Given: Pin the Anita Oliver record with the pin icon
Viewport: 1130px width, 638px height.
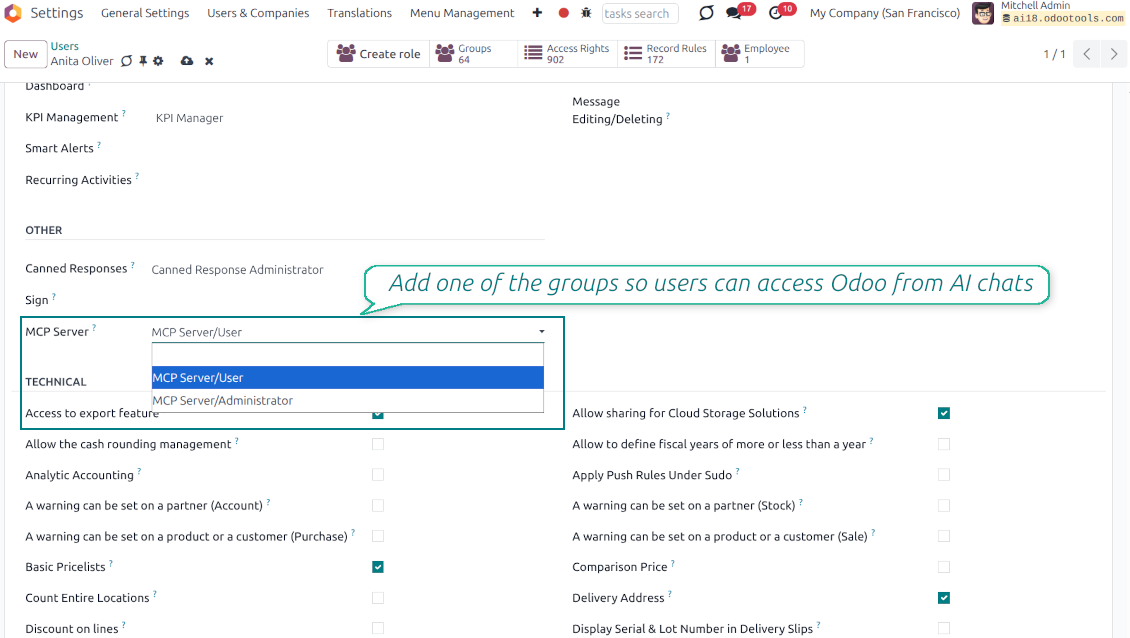Looking at the screenshot, I should tap(142, 61).
